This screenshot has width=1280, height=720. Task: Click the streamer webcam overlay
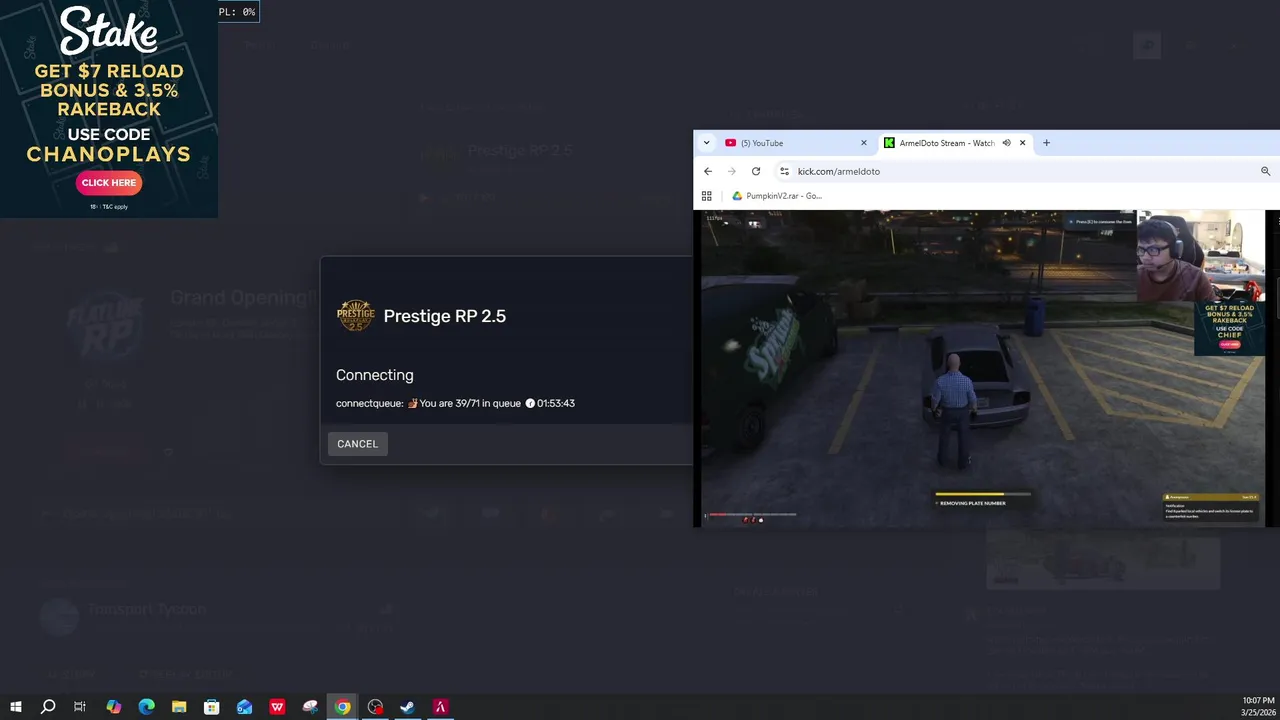[x=1200, y=256]
